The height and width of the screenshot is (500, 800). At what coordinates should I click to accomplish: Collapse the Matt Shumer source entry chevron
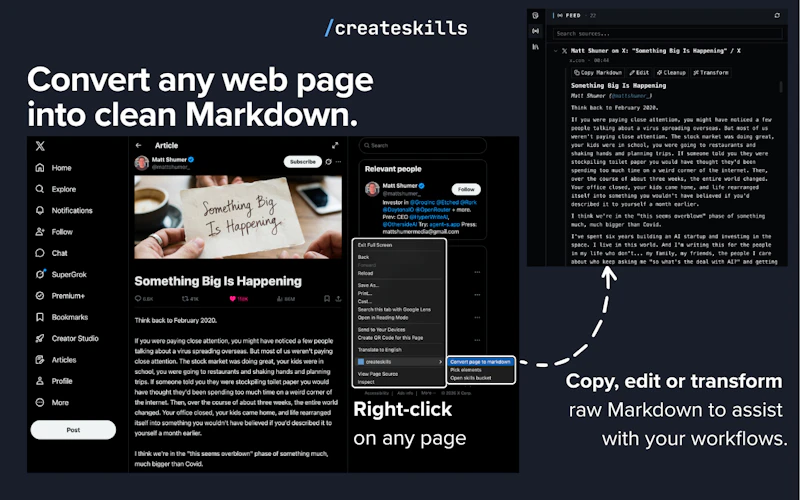click(556, 51)
